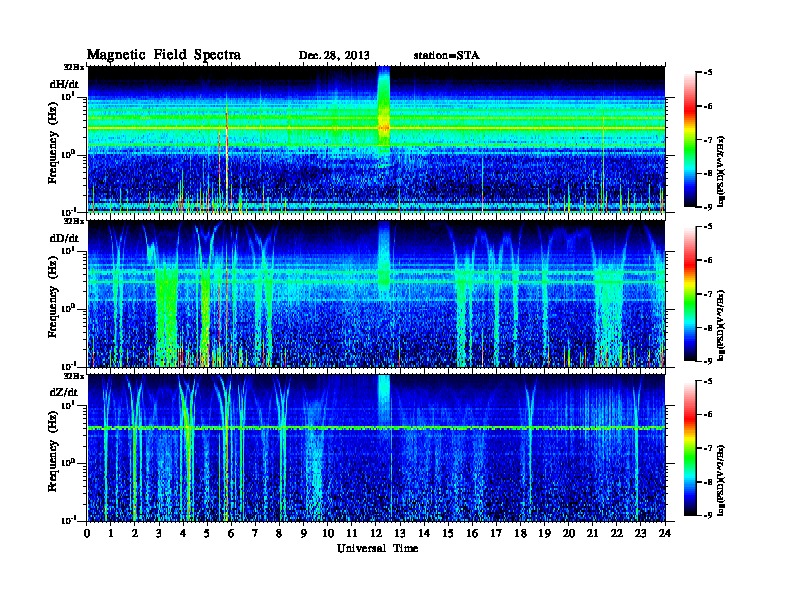Click the log PSD units label beside the dZ/dt color bar
This screenshot has width=792, height=612.
pyautogui.click(x=722, y=480)
